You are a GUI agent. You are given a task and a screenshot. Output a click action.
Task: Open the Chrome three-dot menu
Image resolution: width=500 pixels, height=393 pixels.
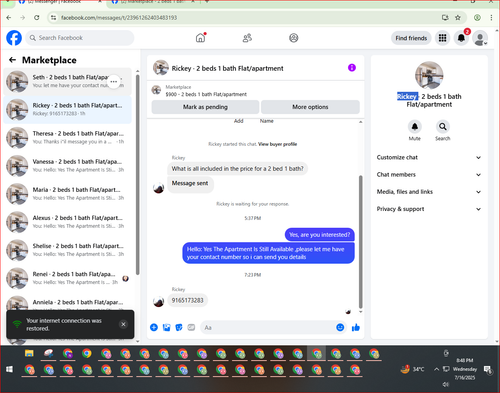[491, 18]
